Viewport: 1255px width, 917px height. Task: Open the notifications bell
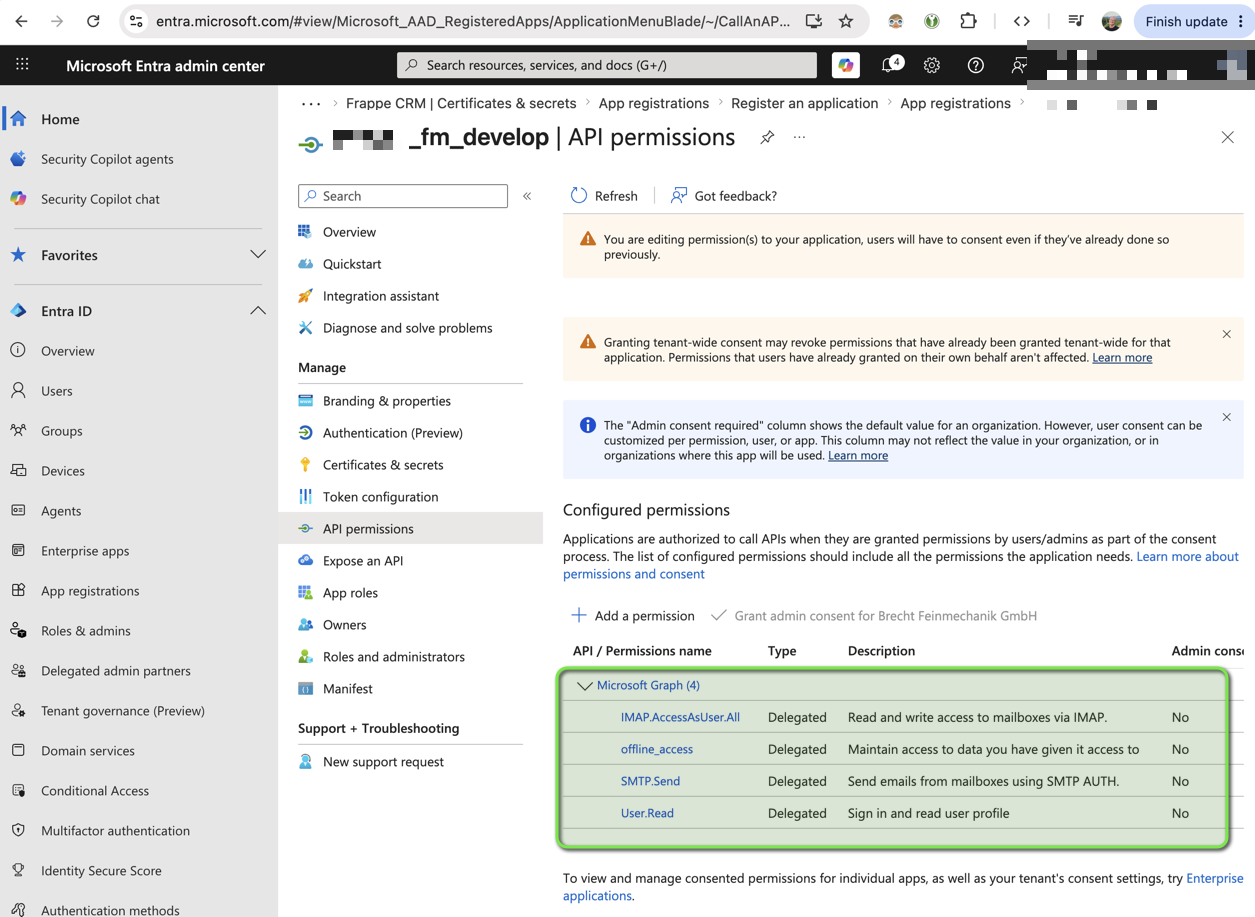pos(889,65)
